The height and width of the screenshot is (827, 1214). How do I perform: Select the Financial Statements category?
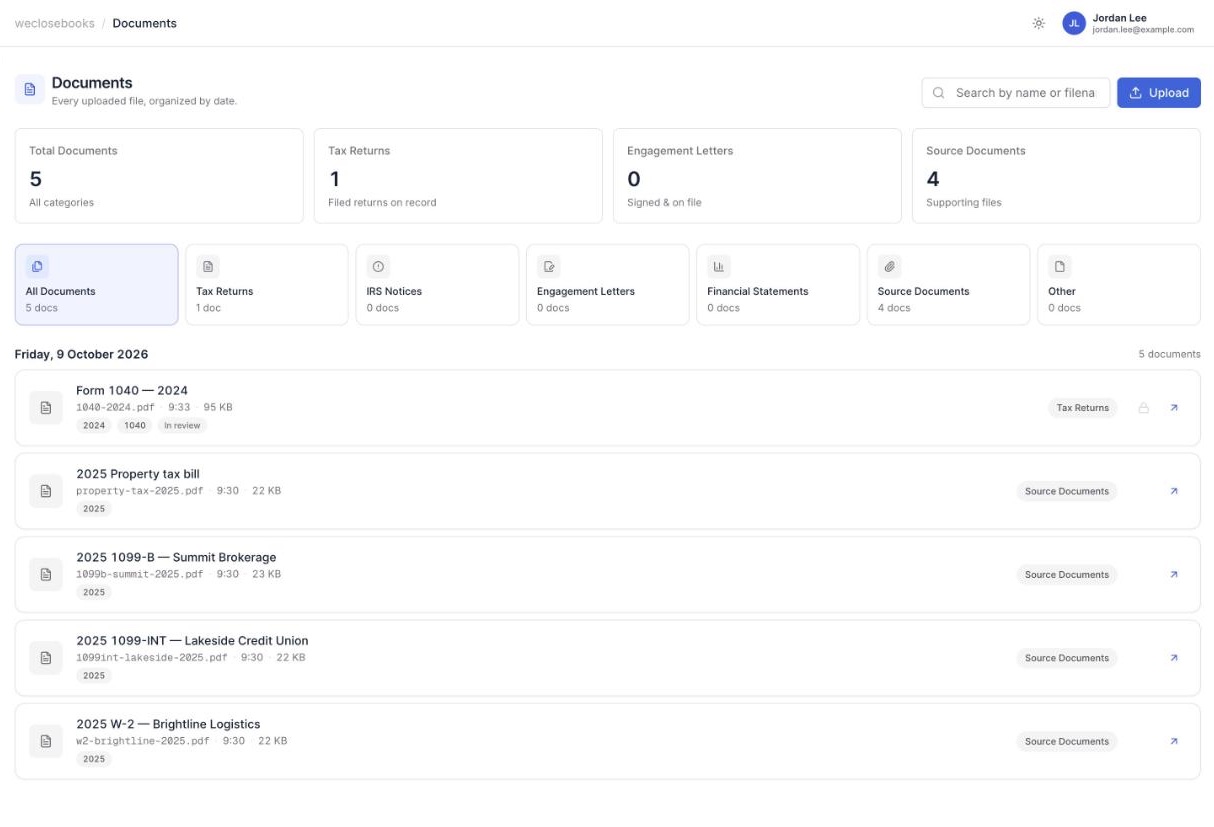[778, 285]
